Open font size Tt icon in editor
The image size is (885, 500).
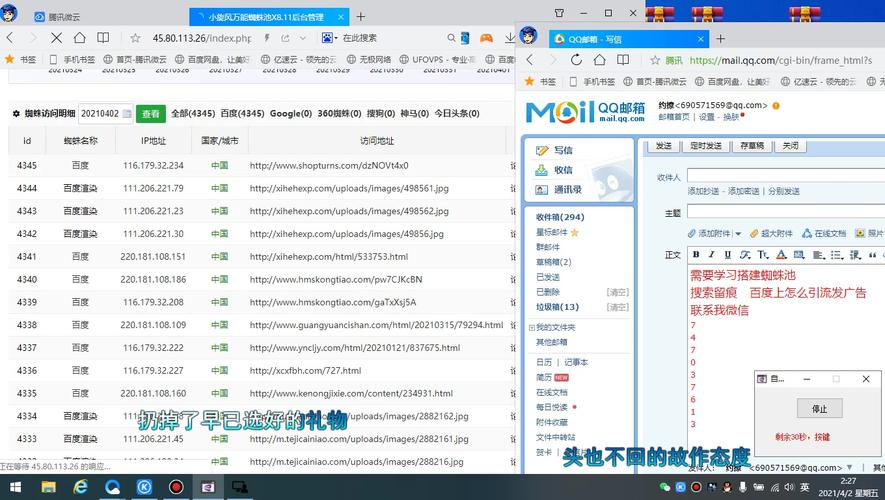click(763, 255)
